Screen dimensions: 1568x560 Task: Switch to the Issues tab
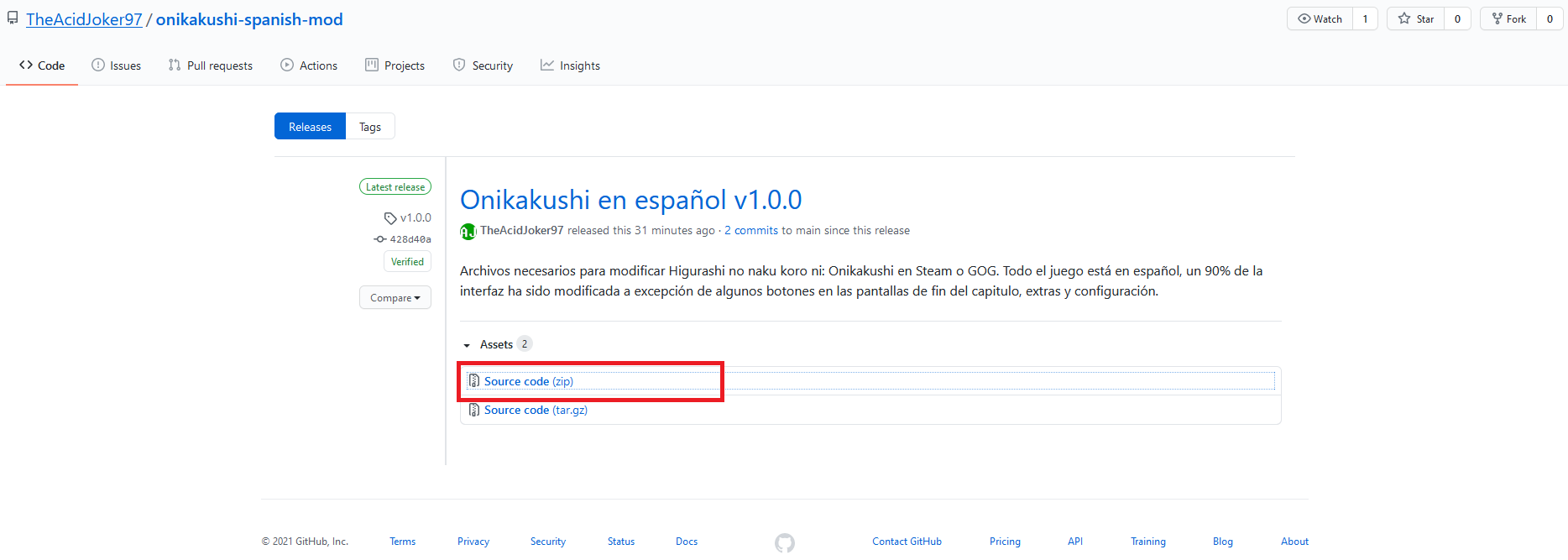pos(116,65)
